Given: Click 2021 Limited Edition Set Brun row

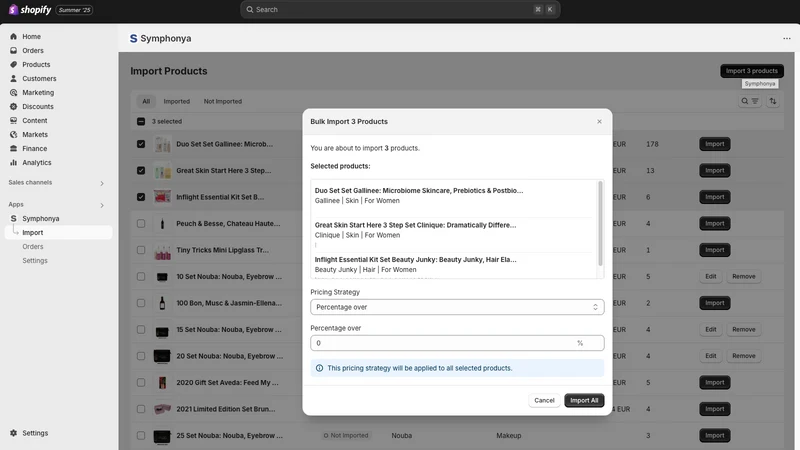Looking at the screenshot, I should pos(226,409).
